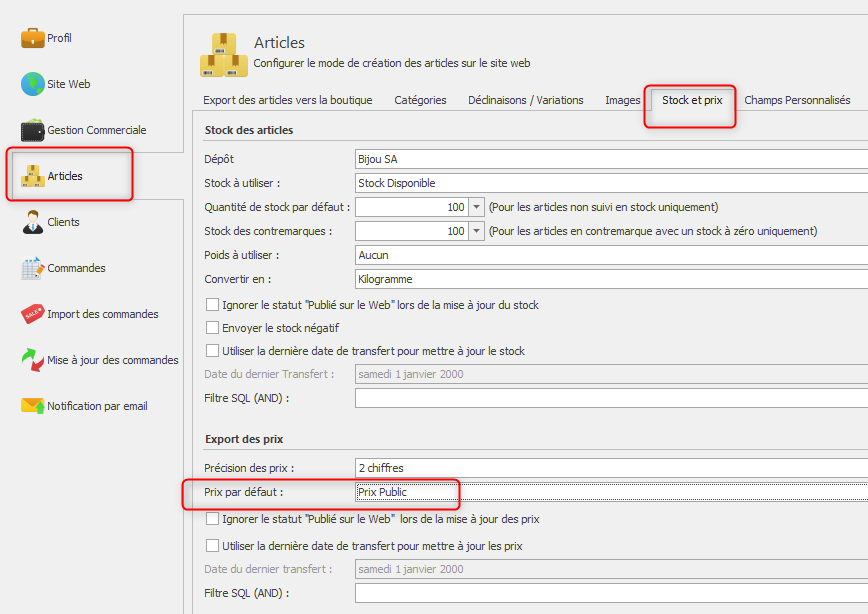
Task: Open Quantité de stock par défaut dropdown arrow
Action: point(477,207)
